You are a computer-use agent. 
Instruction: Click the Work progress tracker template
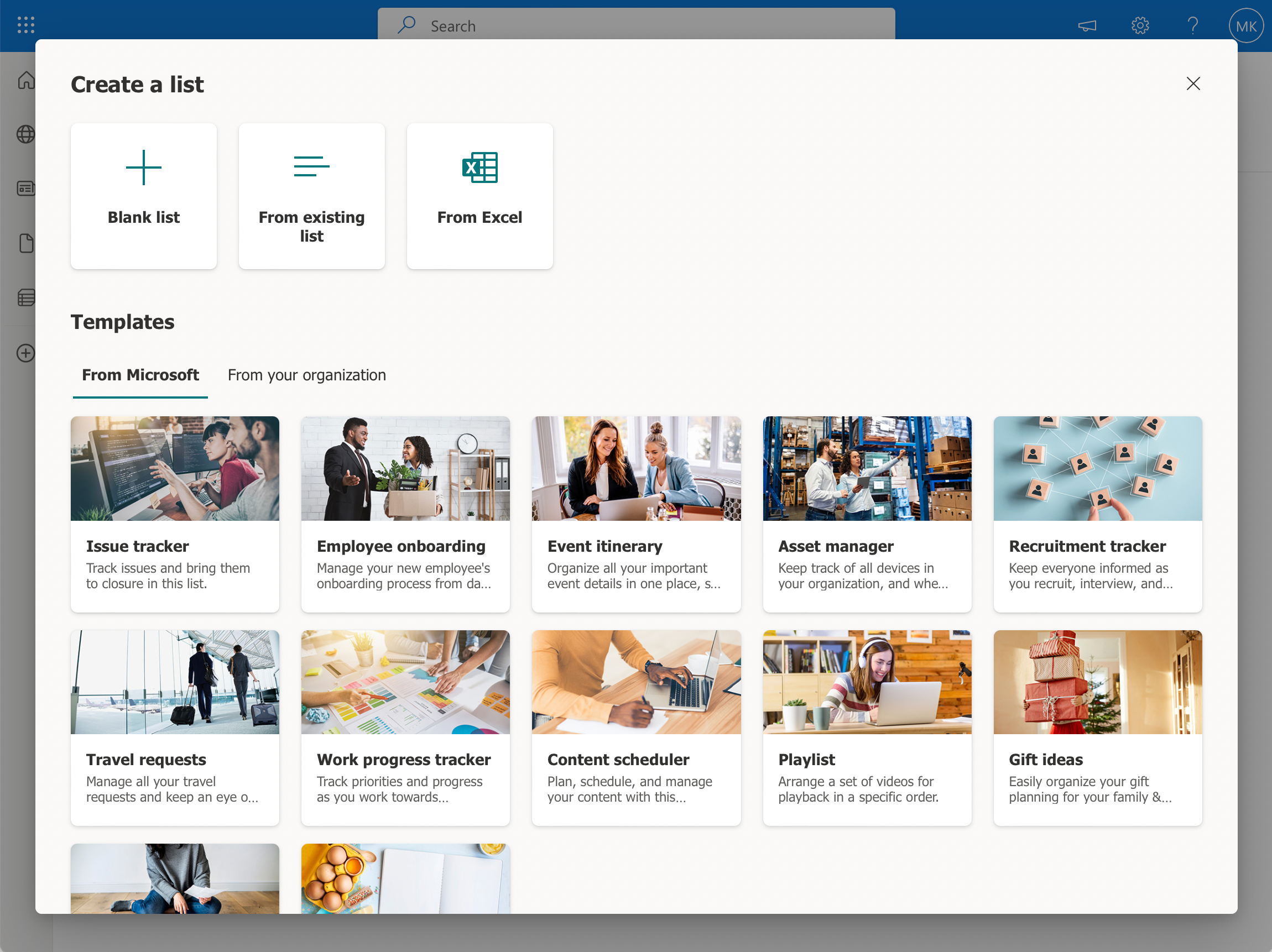(405, 727)
